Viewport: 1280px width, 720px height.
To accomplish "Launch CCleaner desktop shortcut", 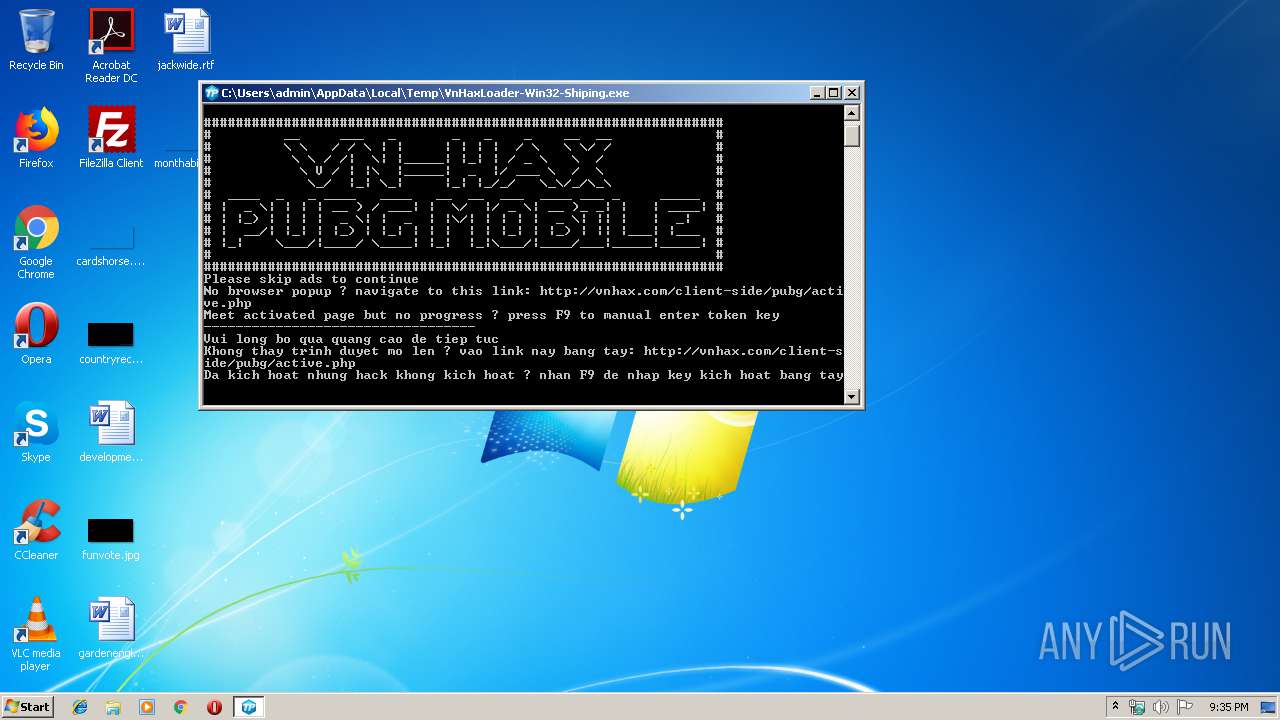I will [x=36, y=530].
